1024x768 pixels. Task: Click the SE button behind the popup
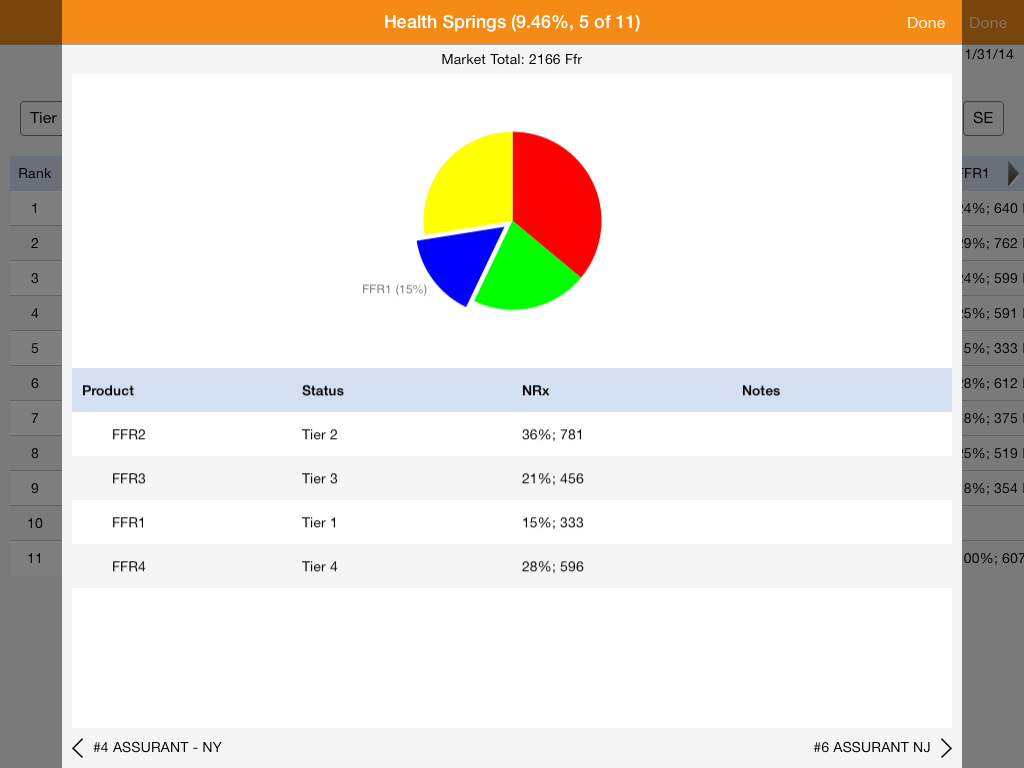983,118
